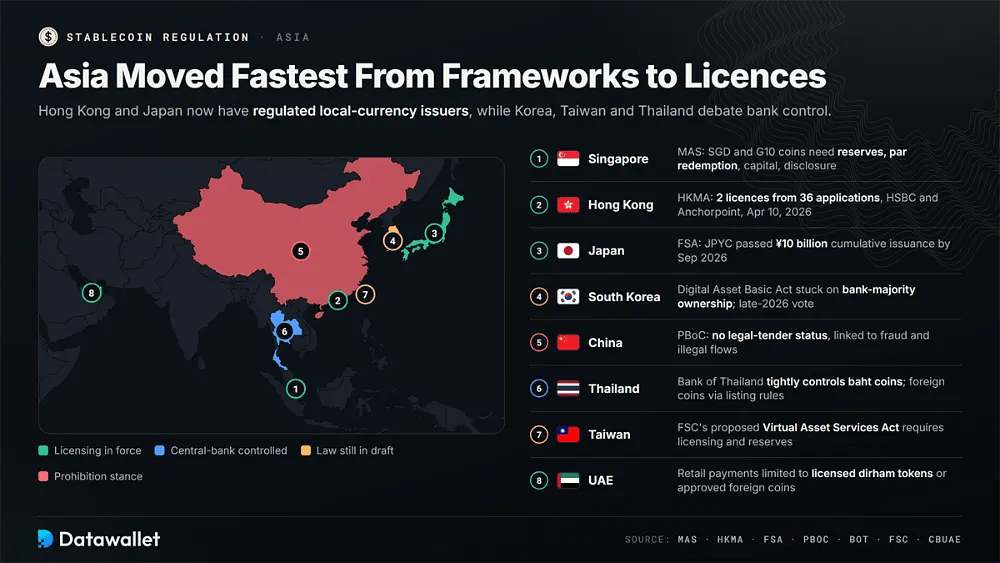The height and width of the screenshot is (563, 1000).
Task: Click the UAE flag icon
Action: [568, 480]
